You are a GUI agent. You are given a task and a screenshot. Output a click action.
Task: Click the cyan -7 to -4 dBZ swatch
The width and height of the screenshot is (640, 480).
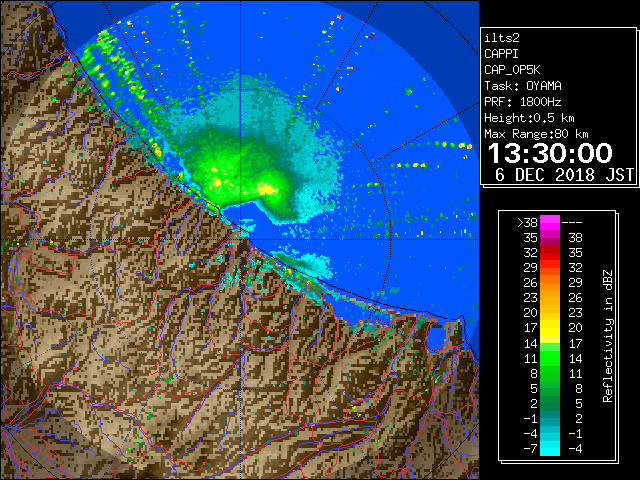coord(550,448)
